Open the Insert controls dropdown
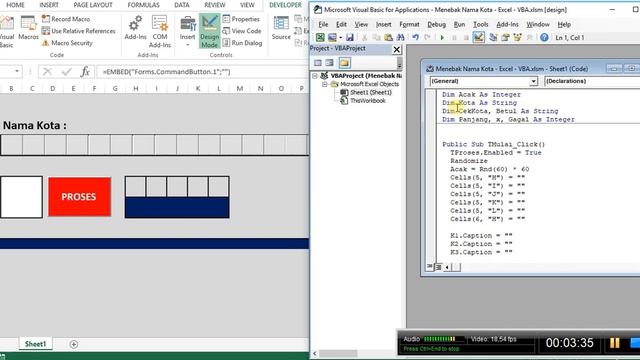 [x=188, y=32]
